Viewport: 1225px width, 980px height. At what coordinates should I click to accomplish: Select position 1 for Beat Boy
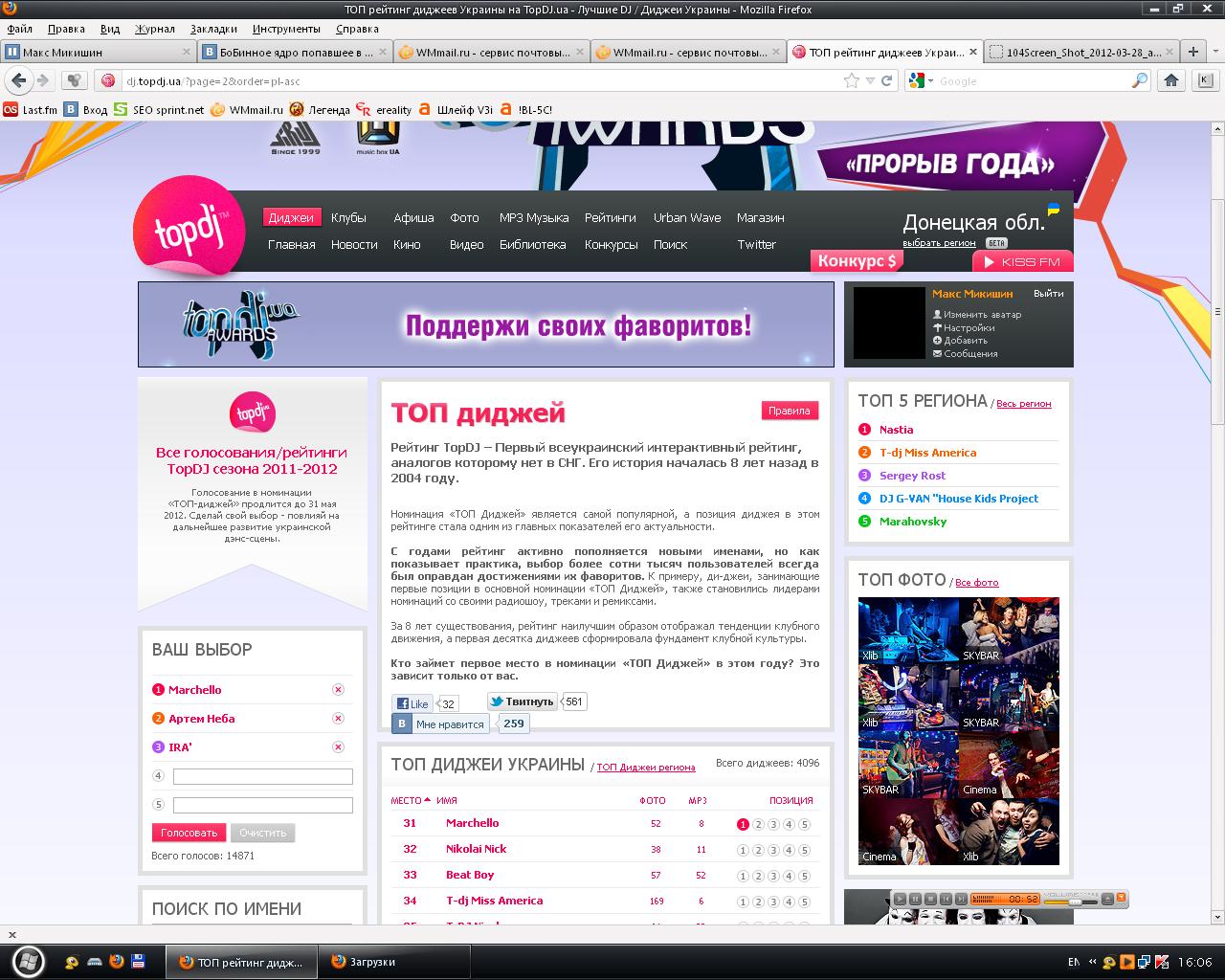pos(743,876)
